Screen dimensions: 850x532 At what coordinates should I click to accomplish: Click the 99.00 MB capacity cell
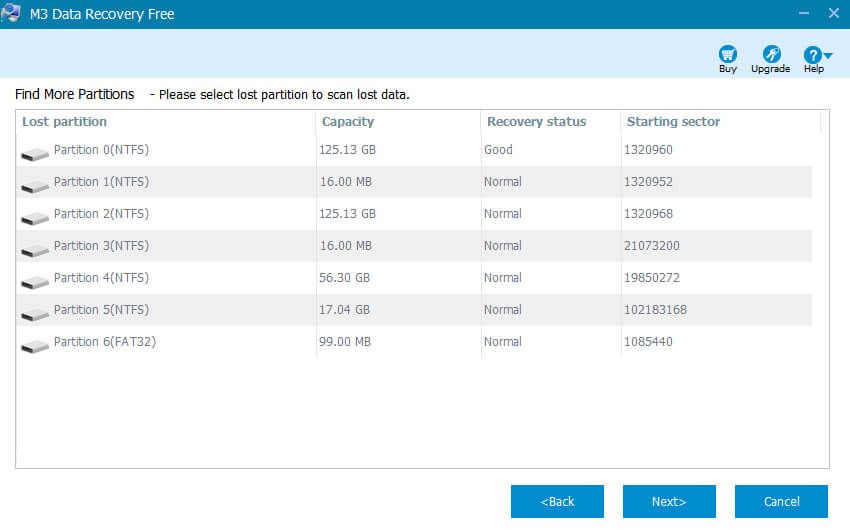pyautogui.click(x=345, y=342)
